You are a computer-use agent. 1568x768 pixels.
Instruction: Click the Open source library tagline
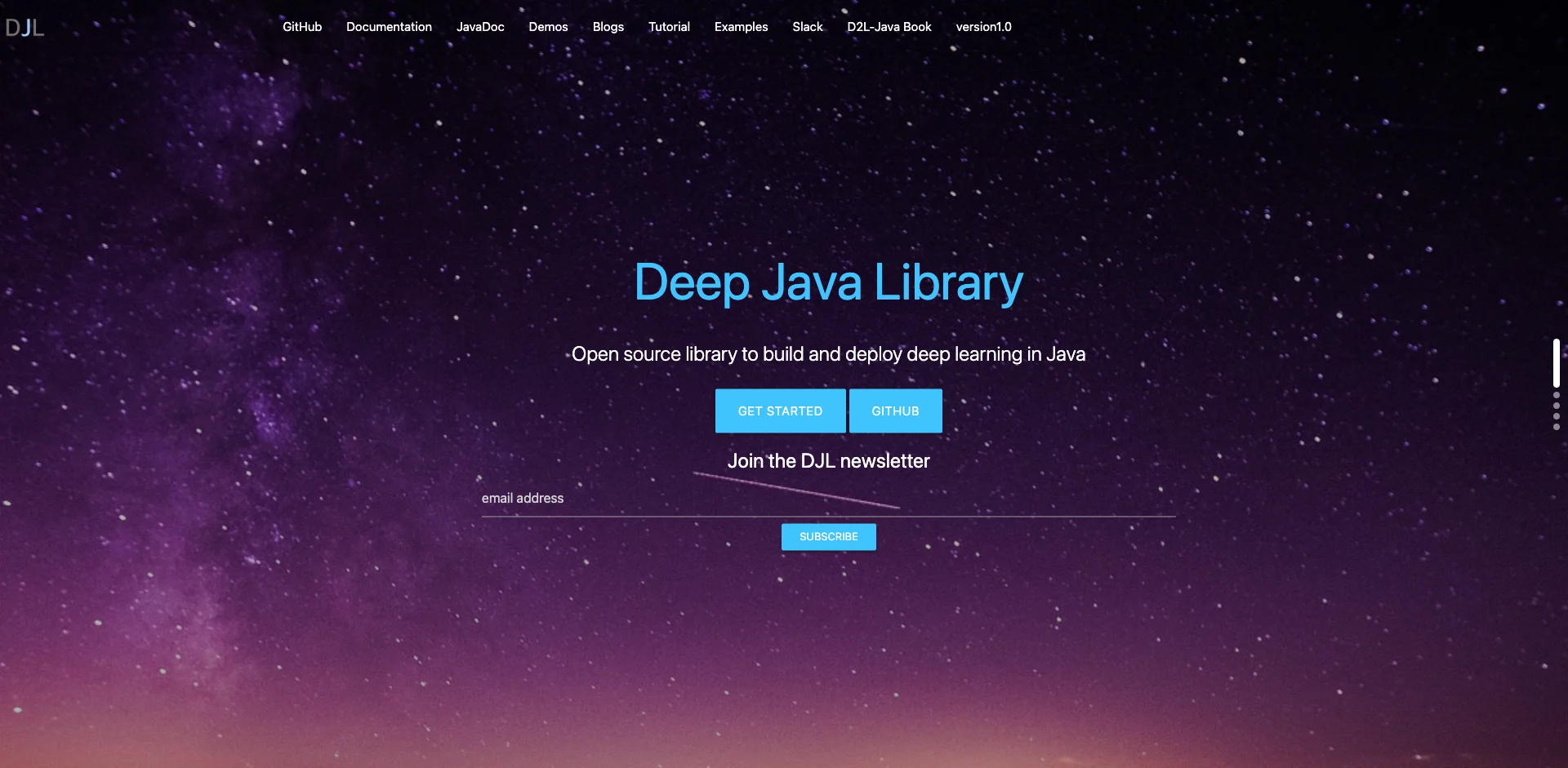coord(829,354)
